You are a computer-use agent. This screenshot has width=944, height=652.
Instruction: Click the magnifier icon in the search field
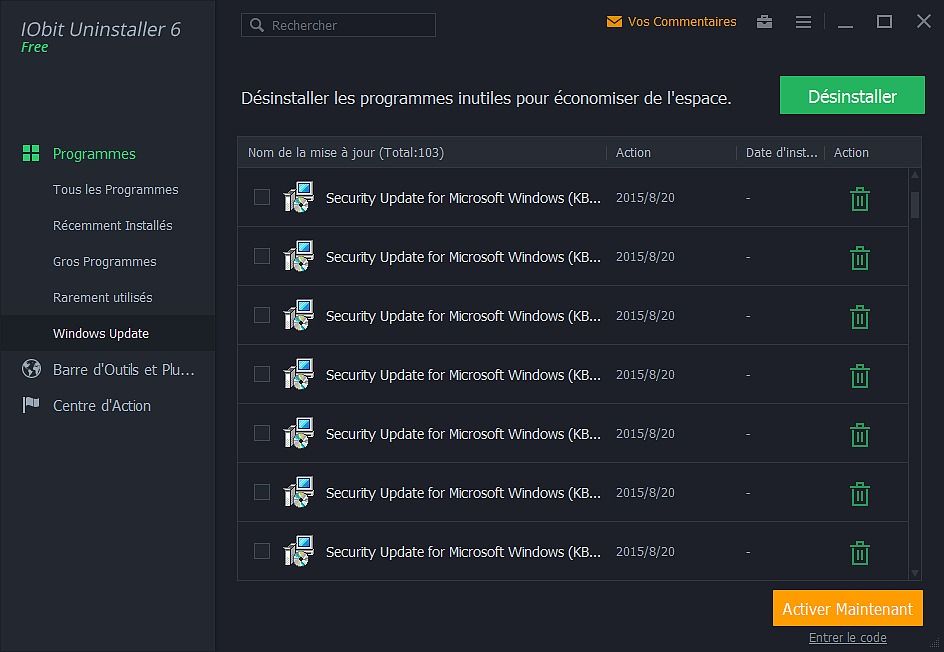258,25
